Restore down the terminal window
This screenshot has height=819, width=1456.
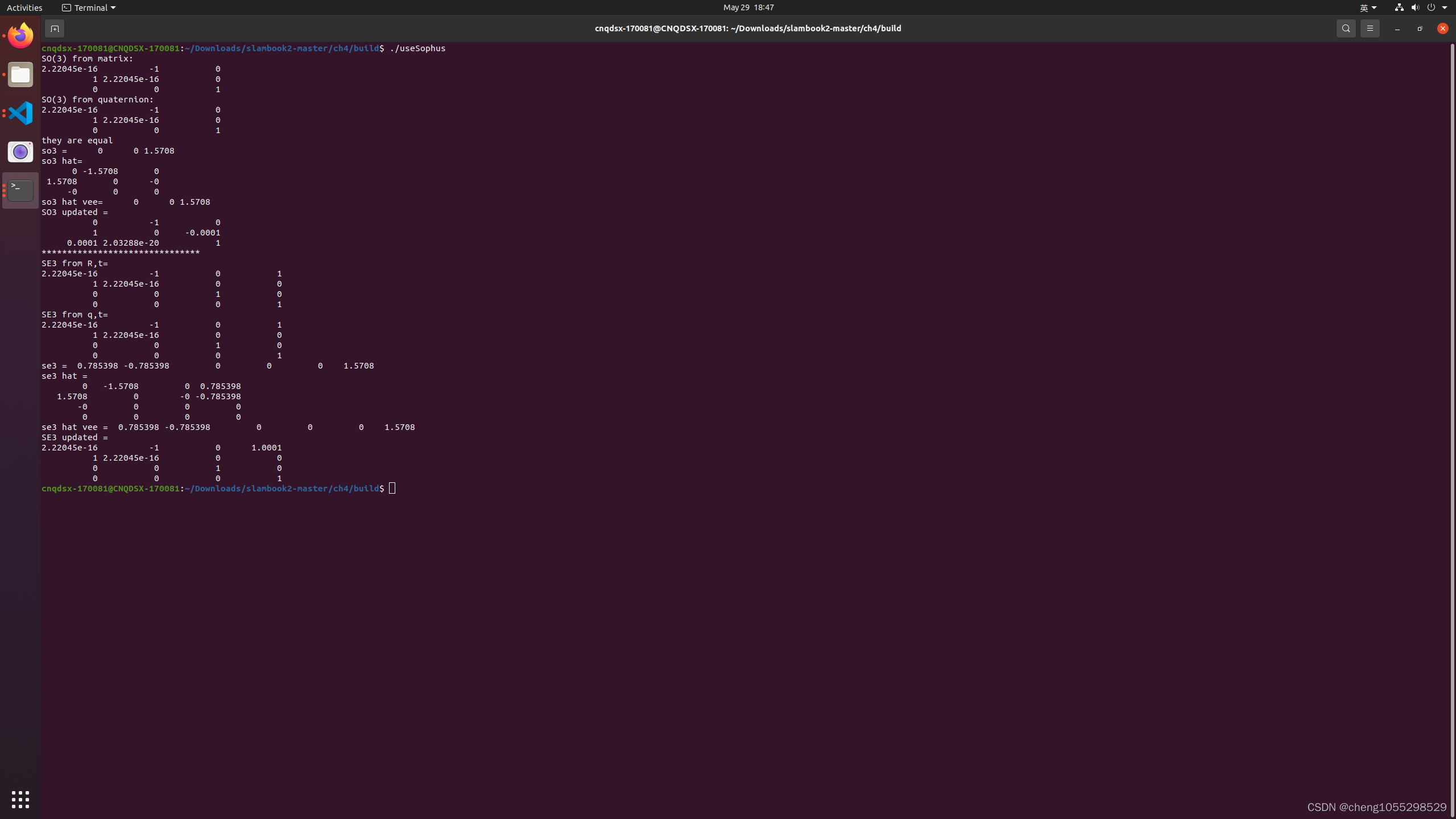[1420, 28]
